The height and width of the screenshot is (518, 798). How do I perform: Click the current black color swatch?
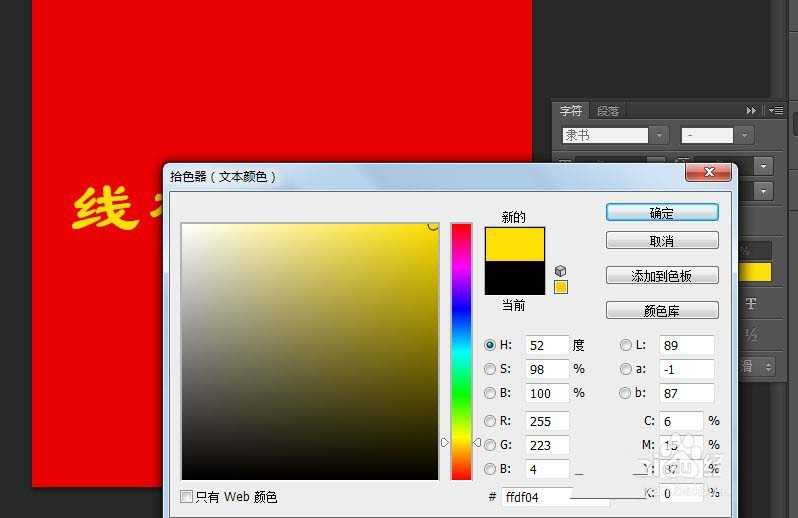[515, 278]
